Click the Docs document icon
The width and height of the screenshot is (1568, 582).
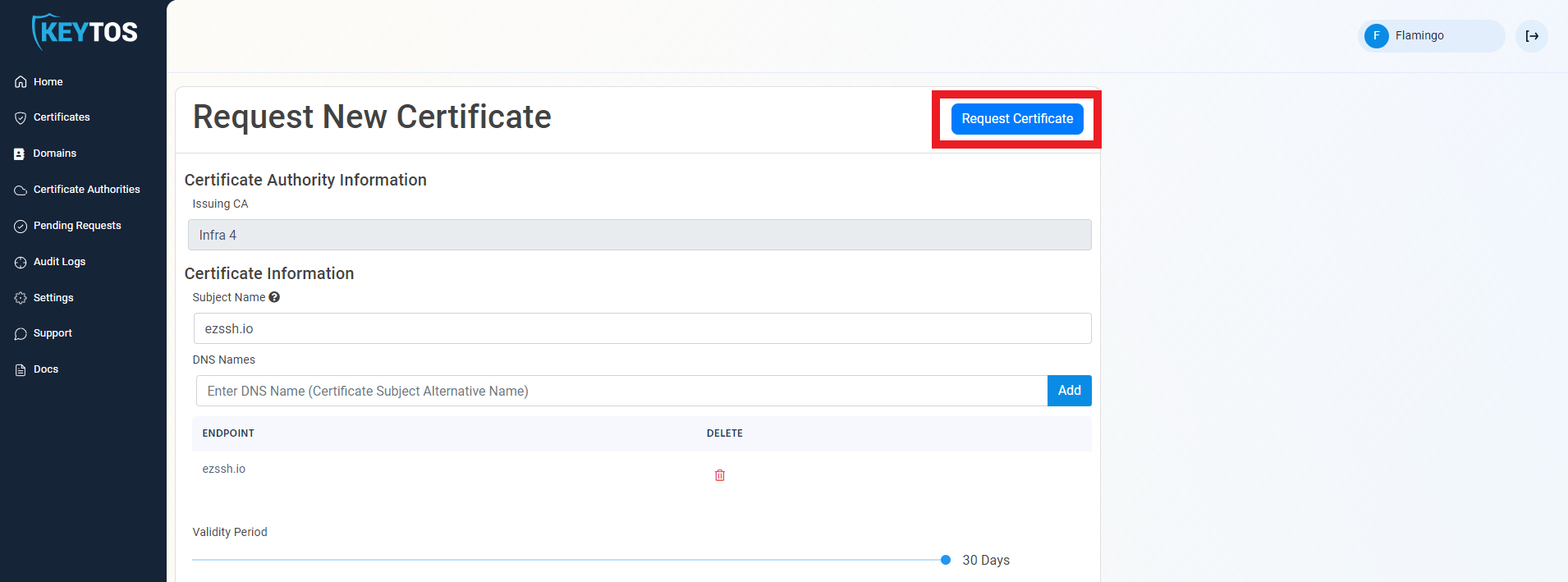click(x=21, y=369)
